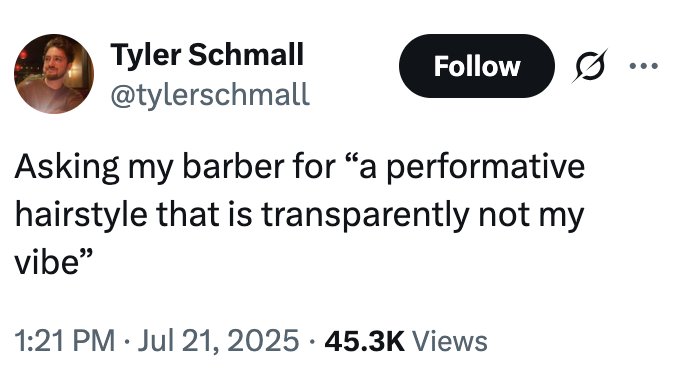The height and width of the screenshot is (382, 686).
Task: Click the year 2025 in the post date
Action: 263,341
